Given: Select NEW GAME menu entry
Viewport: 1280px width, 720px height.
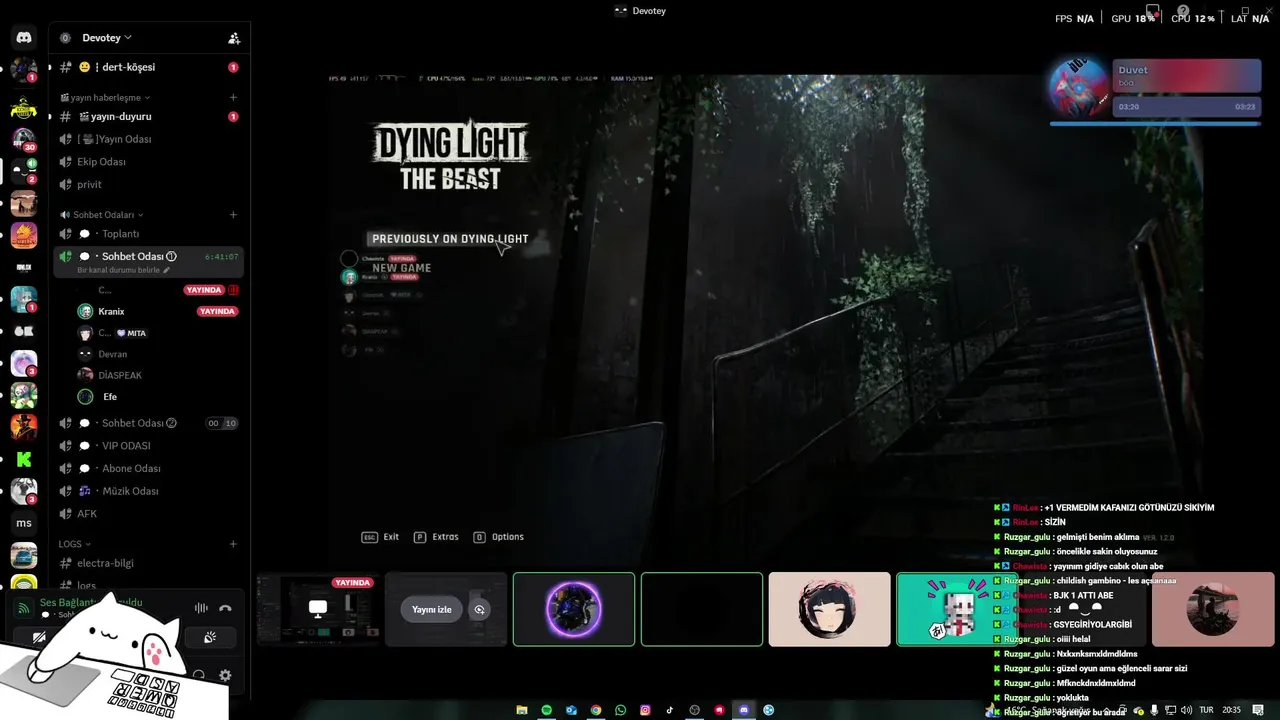Looking at the screenshot, I should coord(402,268).
